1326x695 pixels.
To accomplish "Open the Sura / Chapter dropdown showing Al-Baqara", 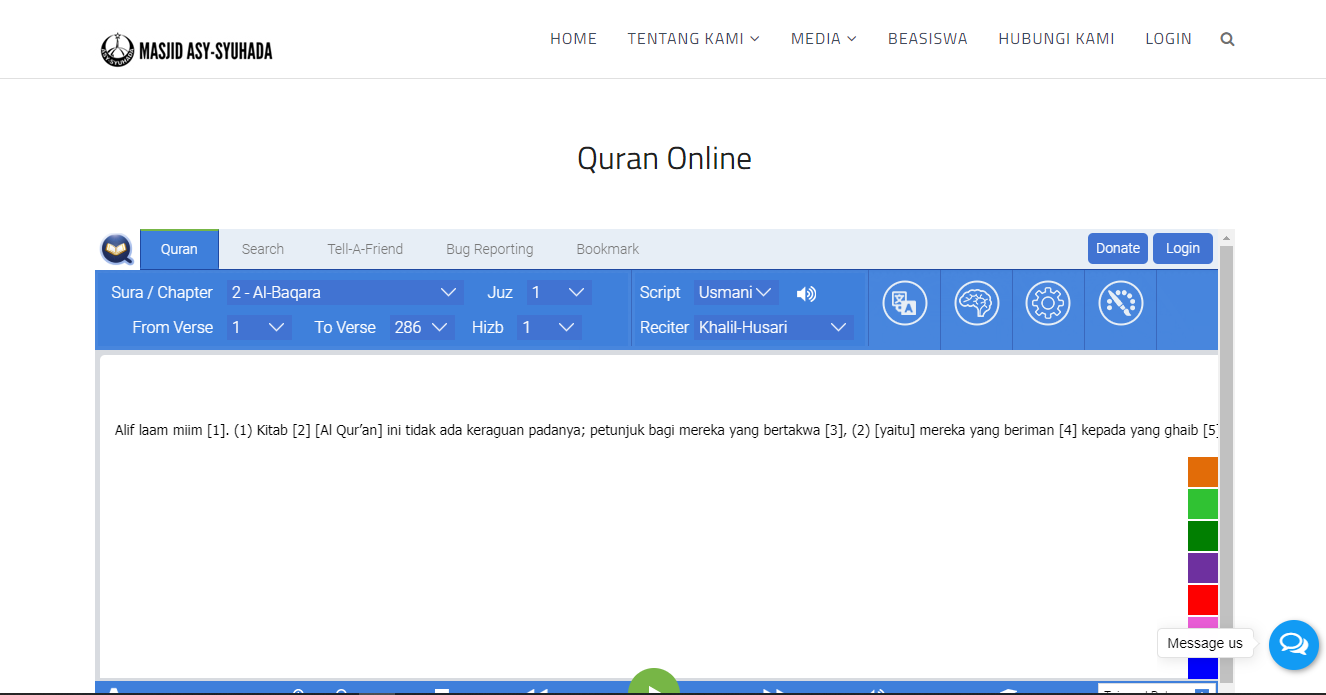I will [345, 293].
